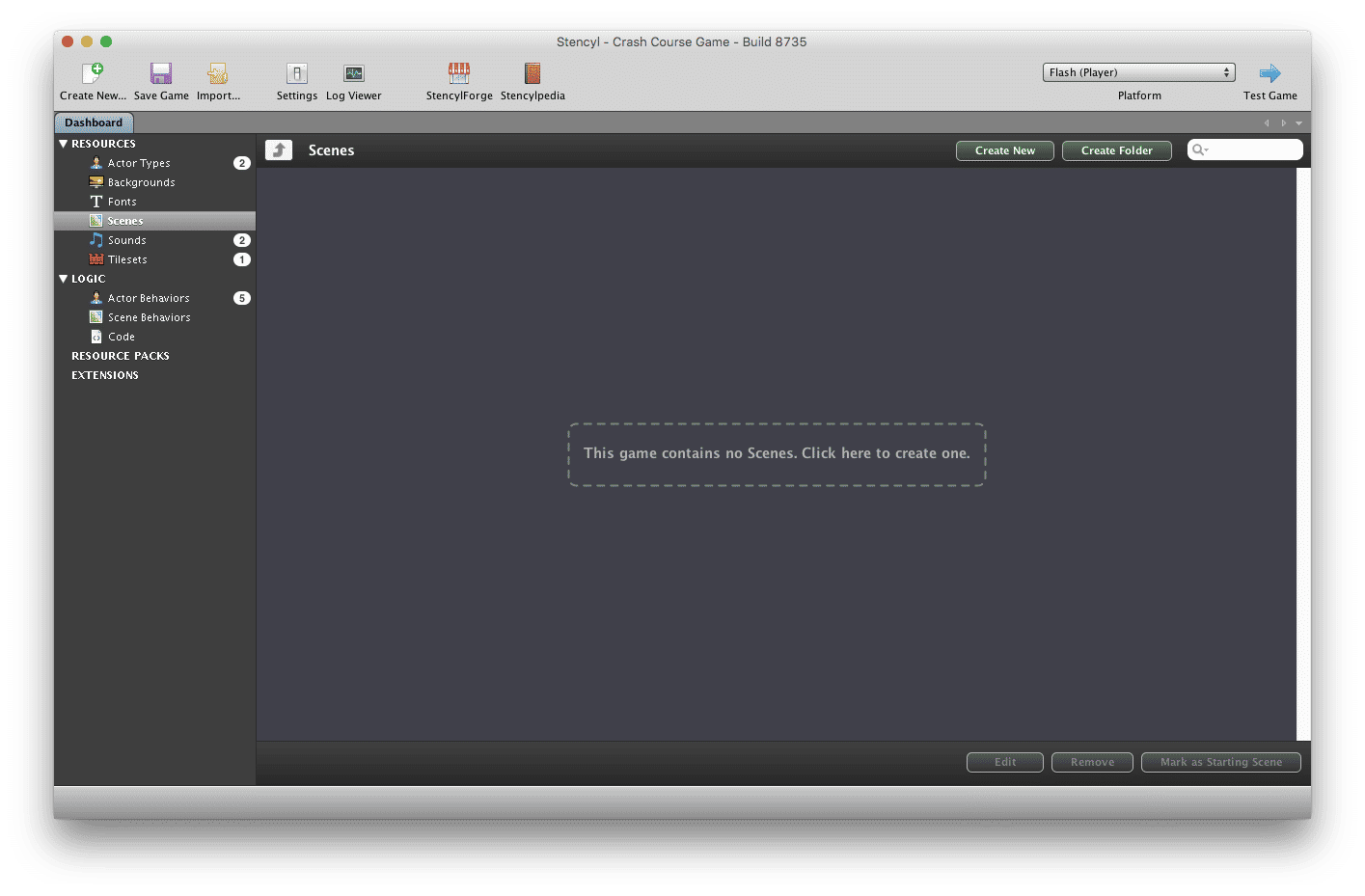Collapse the LOGIC section triangle
The height and width of the screenshot is (896, 1365).
(64, 279)
